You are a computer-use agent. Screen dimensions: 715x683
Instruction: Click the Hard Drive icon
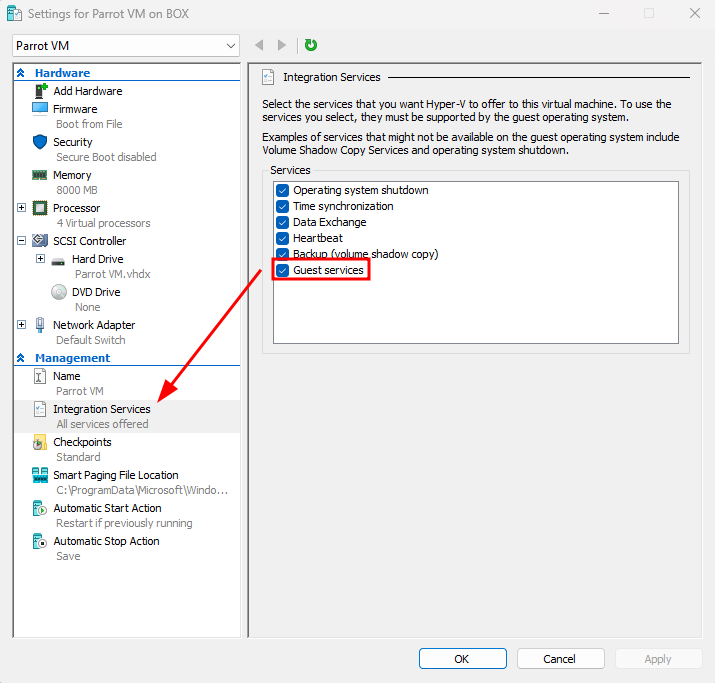point(58,261)
